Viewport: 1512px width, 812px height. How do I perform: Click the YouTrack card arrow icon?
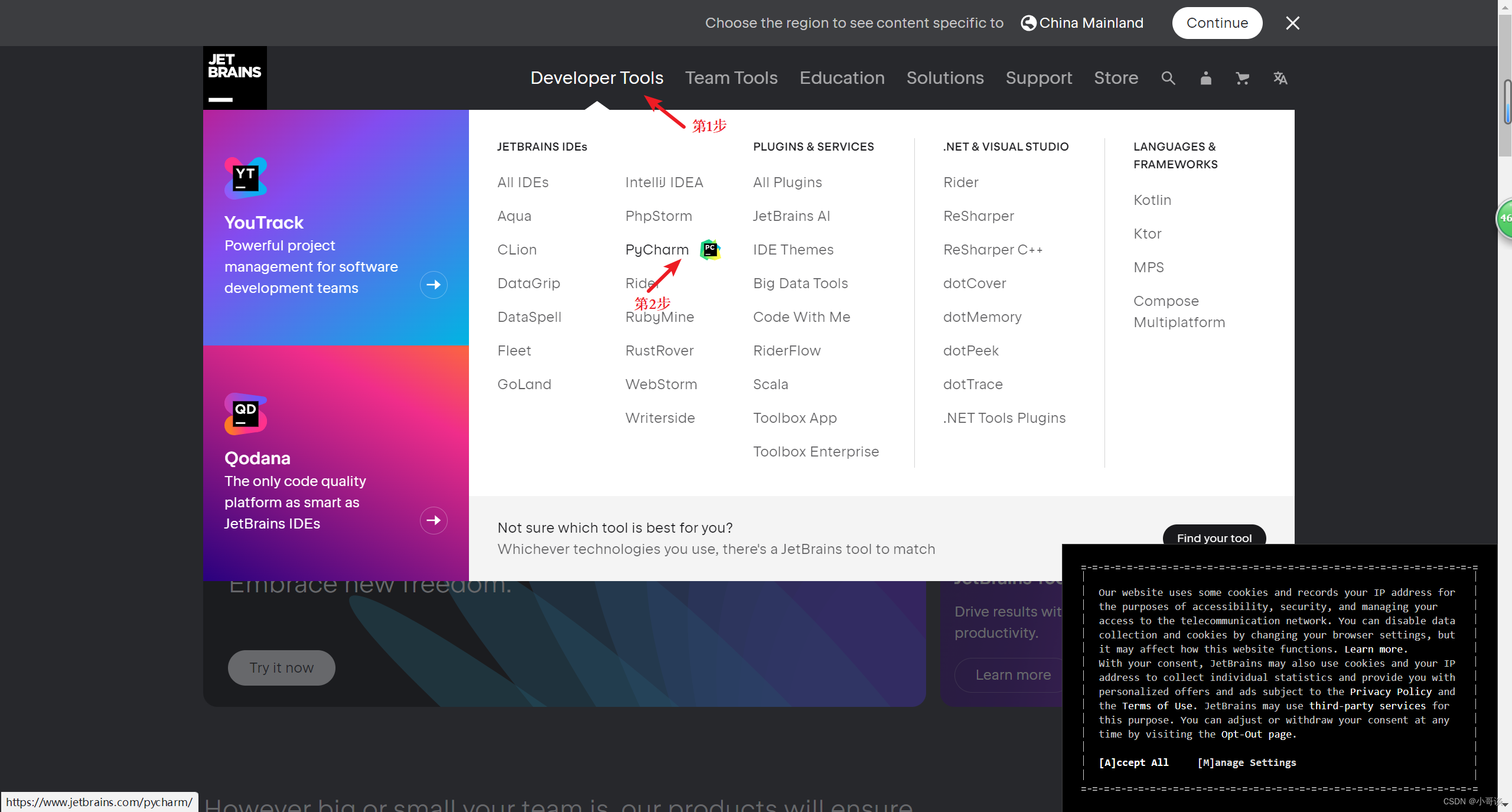pos(434,285)
